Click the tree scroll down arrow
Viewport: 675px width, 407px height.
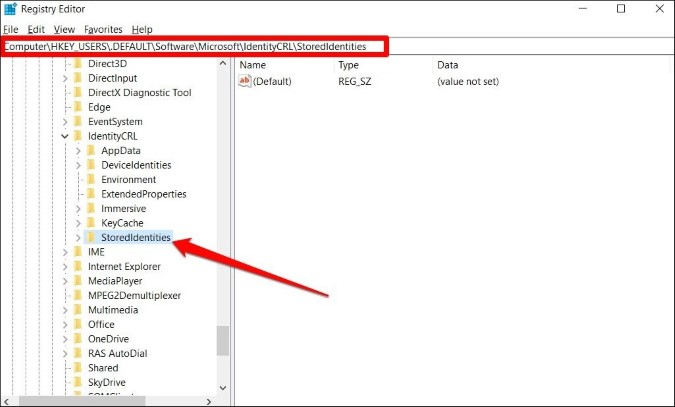(x=223, y=388)
